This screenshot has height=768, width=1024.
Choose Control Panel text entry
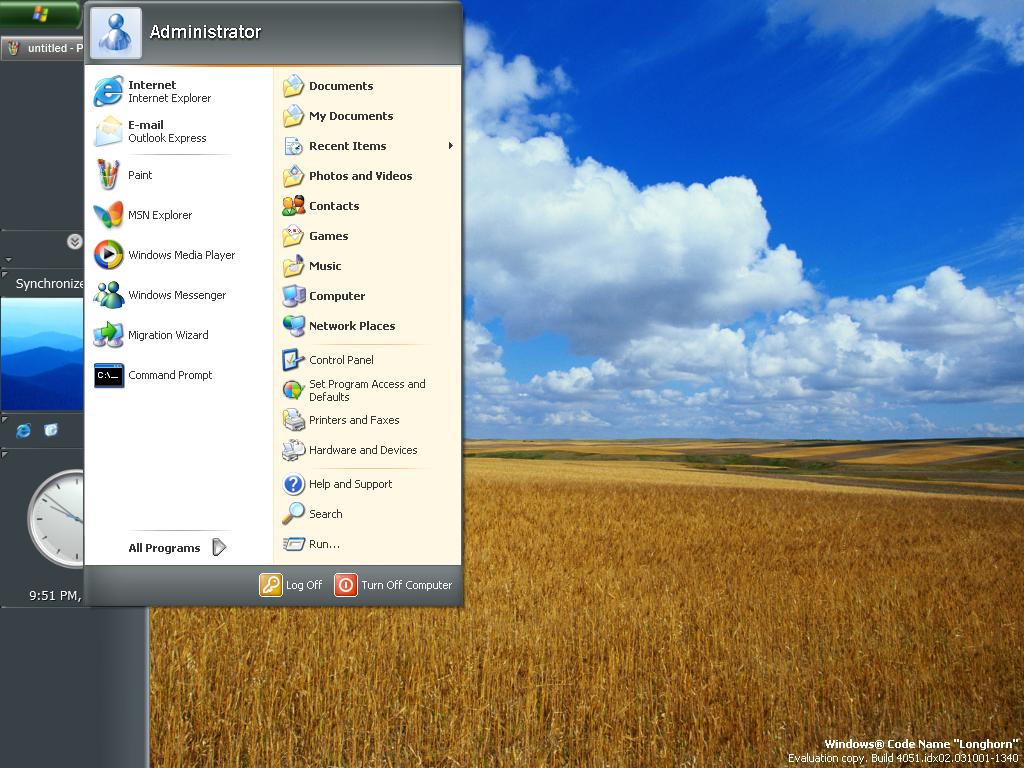[341, 360]
